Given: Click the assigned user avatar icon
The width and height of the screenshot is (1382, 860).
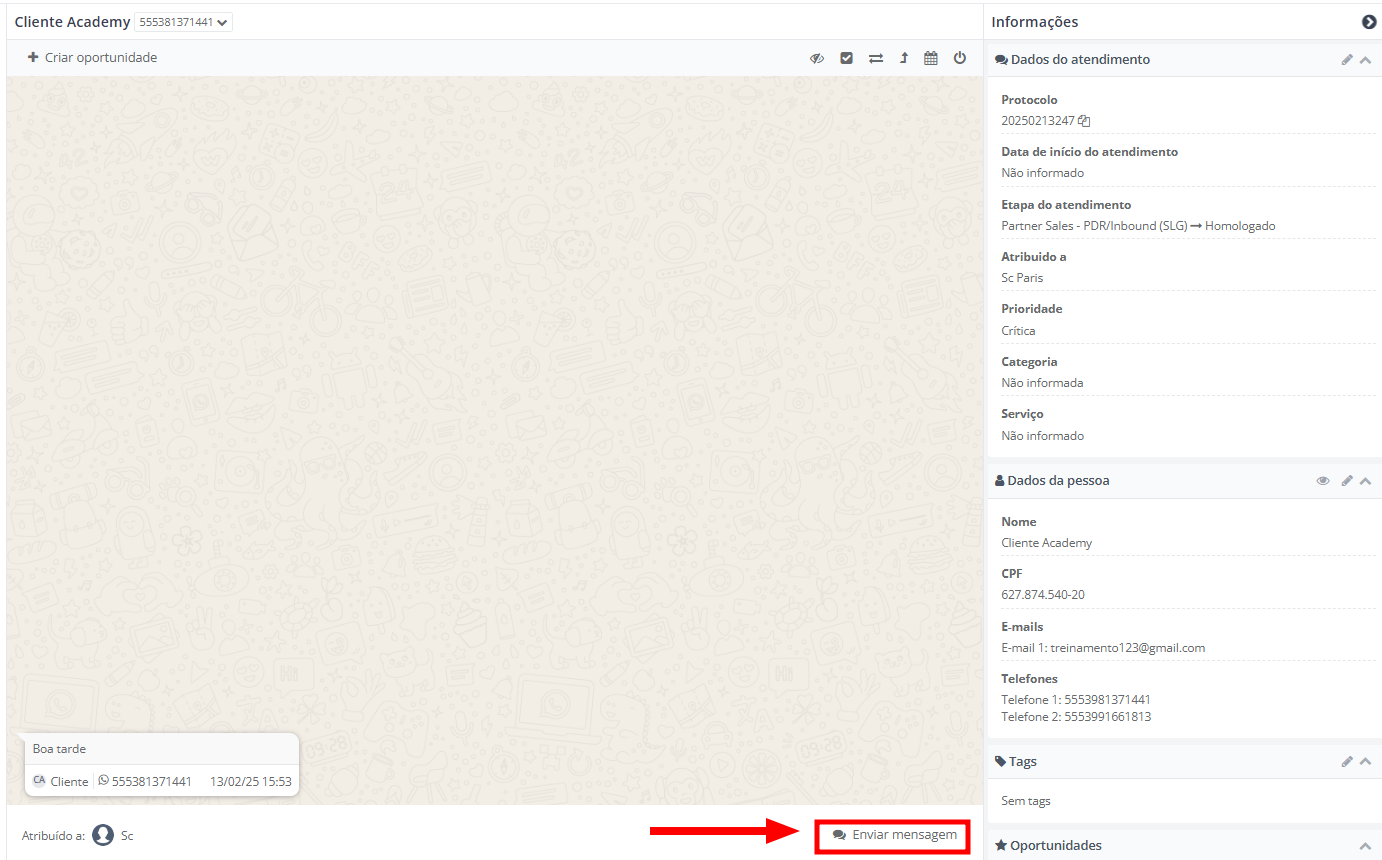Looking at the screenshot, I should point(103,835).
